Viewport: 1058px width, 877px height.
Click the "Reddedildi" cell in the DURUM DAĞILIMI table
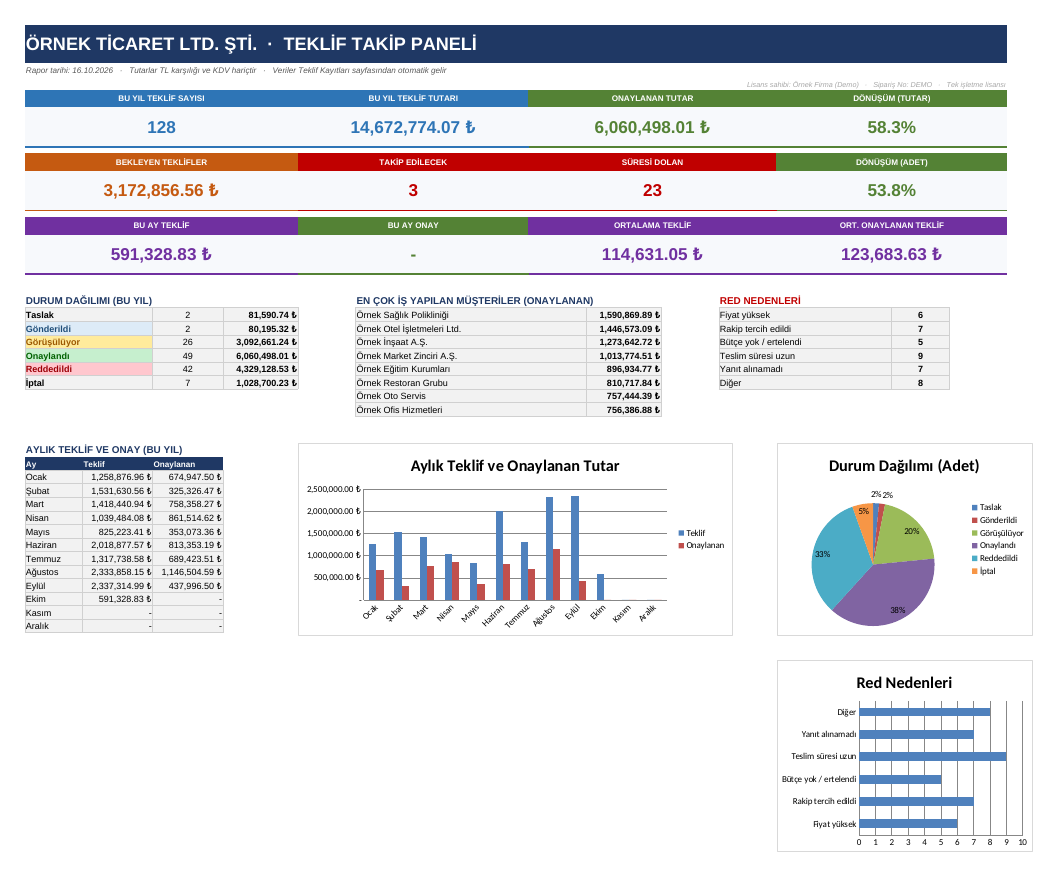tap(88, 369)
